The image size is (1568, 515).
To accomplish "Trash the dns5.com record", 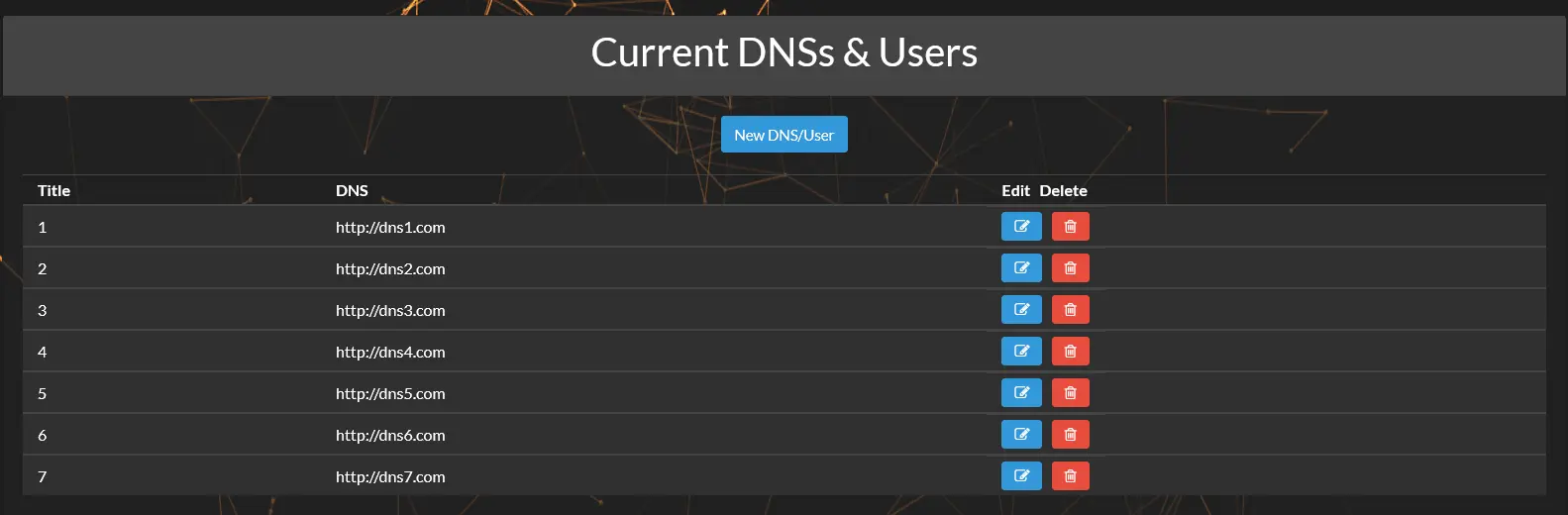I will coord(1070,393).
